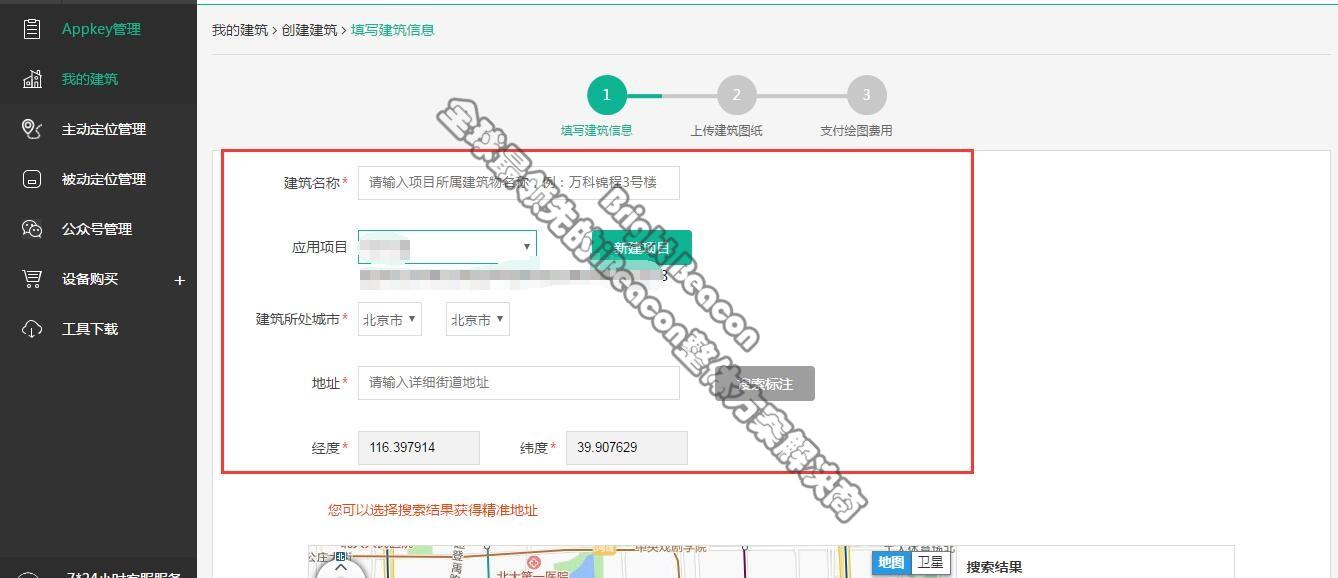
Task: Click the map pan control arrow
Action: point(341,567)
